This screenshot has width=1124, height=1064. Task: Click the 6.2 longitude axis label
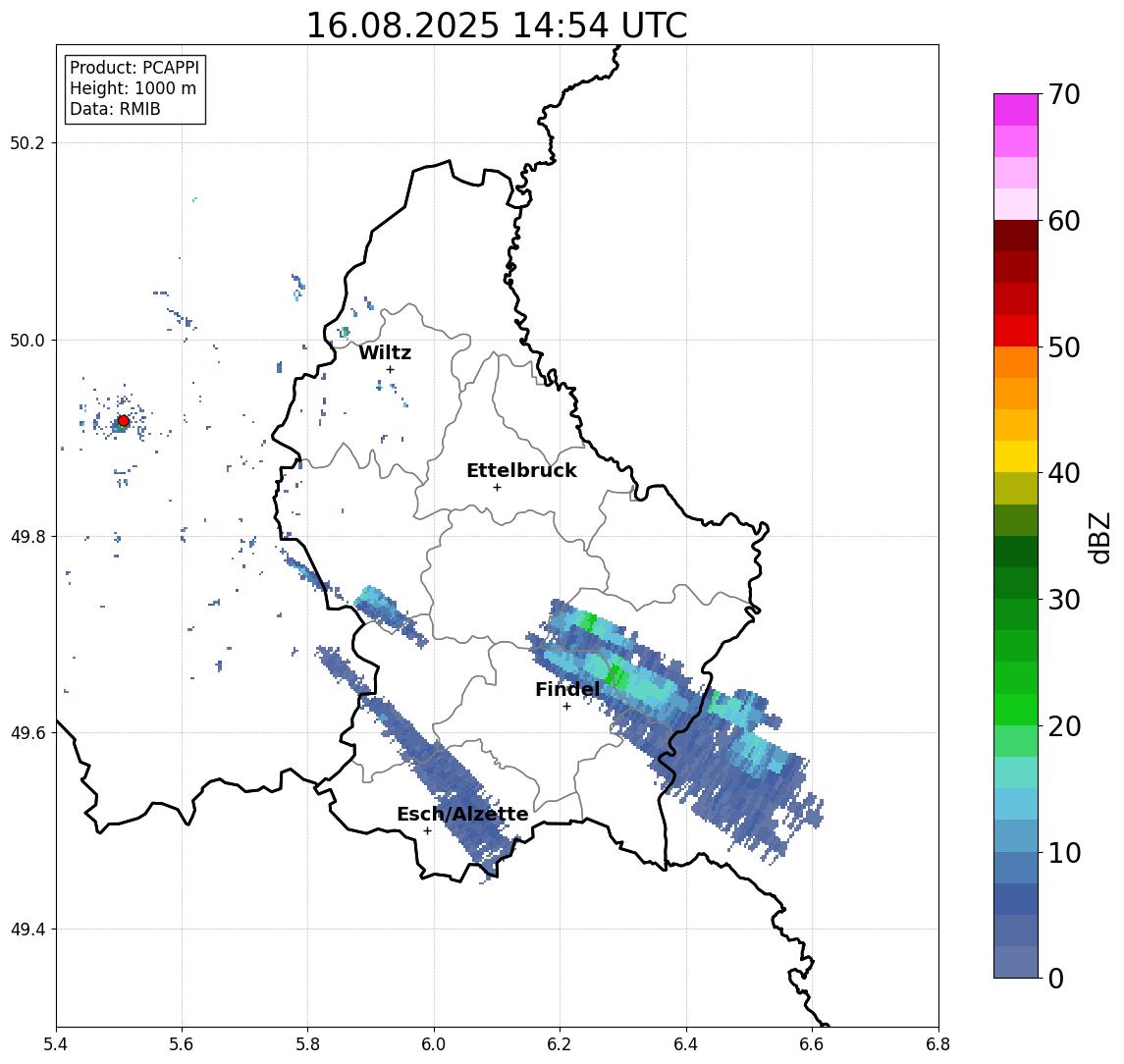561,1044
